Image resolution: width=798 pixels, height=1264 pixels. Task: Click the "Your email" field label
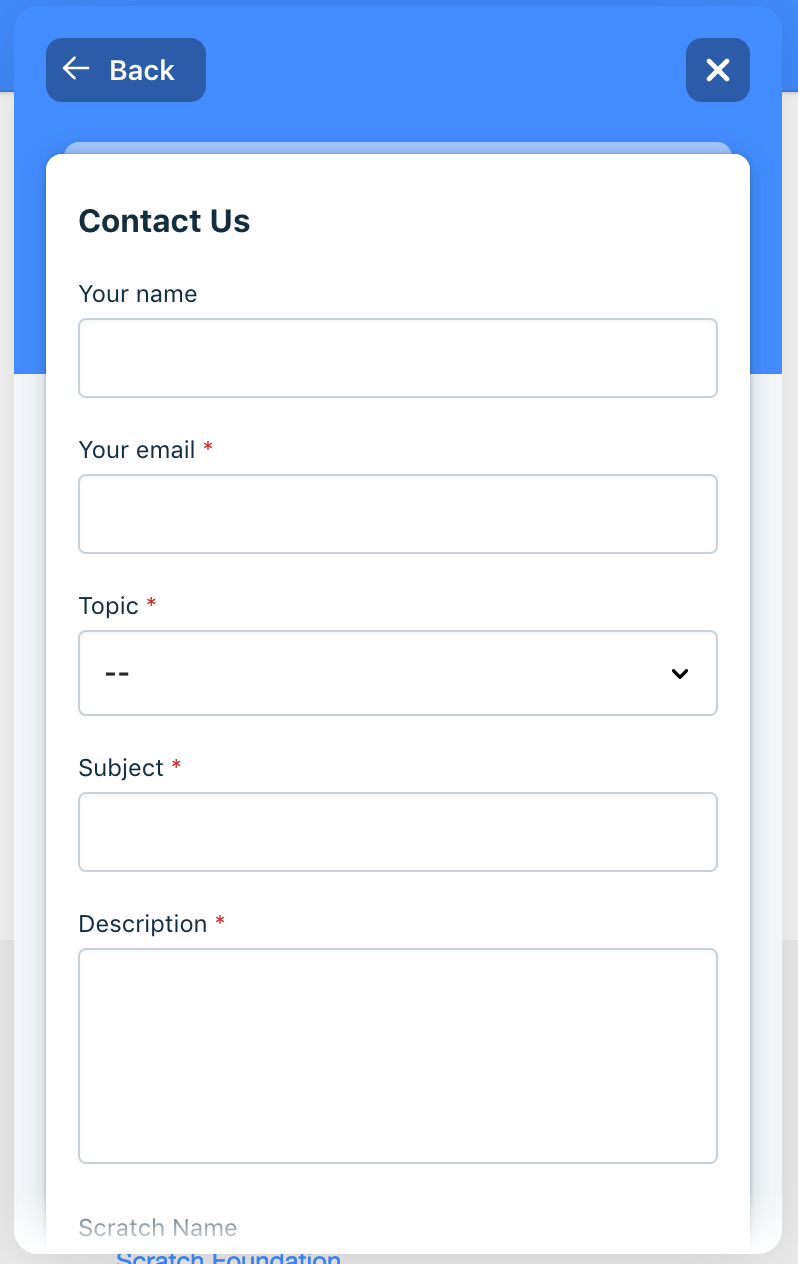pos(137,450)
